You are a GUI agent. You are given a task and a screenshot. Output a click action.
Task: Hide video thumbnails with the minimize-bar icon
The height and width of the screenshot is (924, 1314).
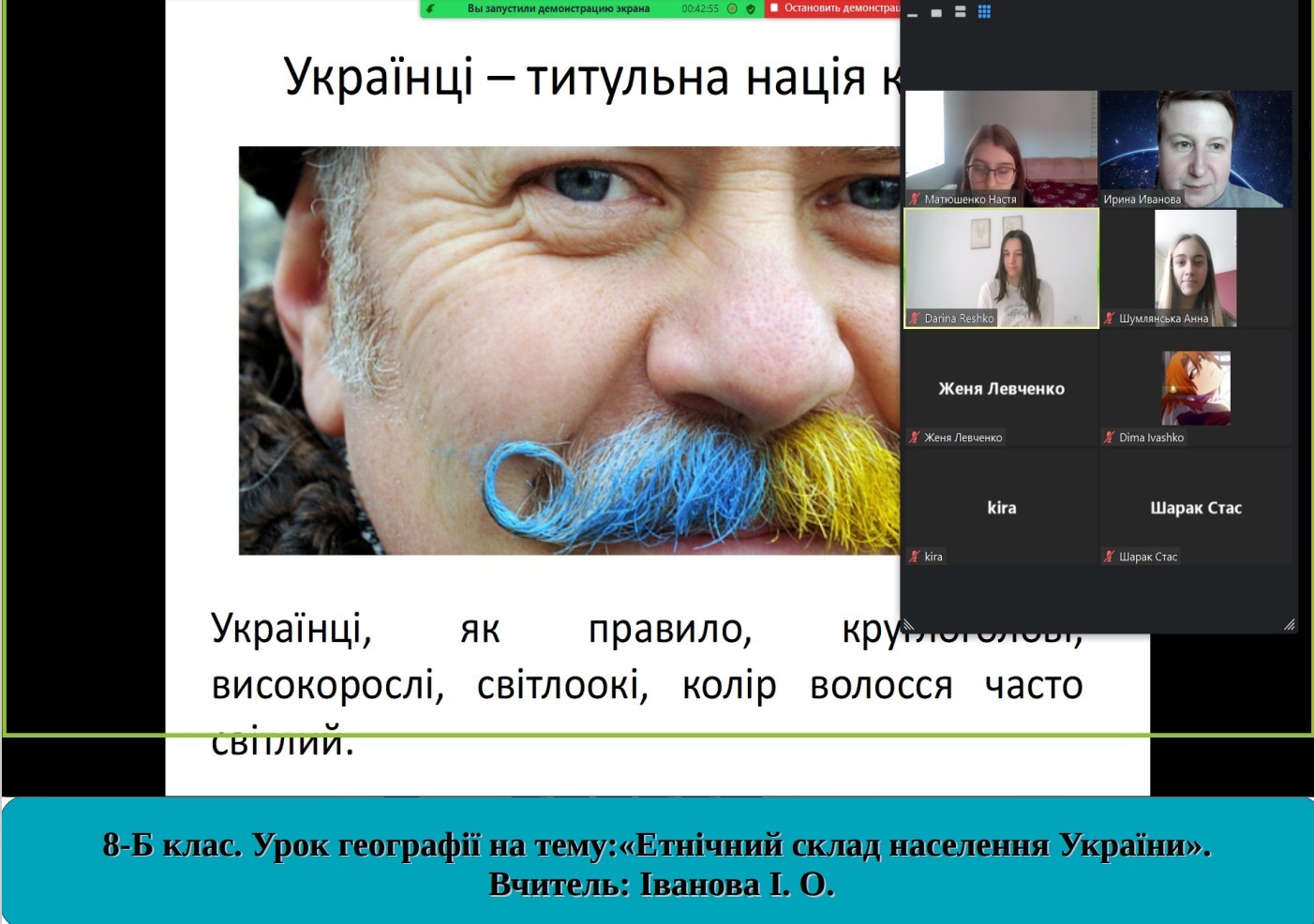(913, 14)
